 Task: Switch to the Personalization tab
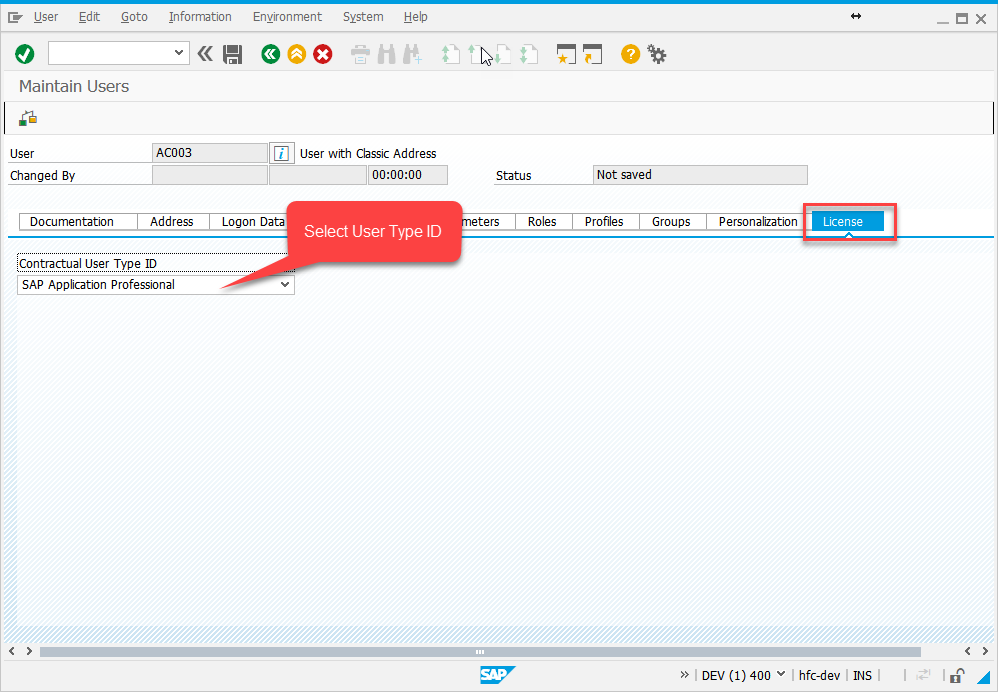pos(758,222)
